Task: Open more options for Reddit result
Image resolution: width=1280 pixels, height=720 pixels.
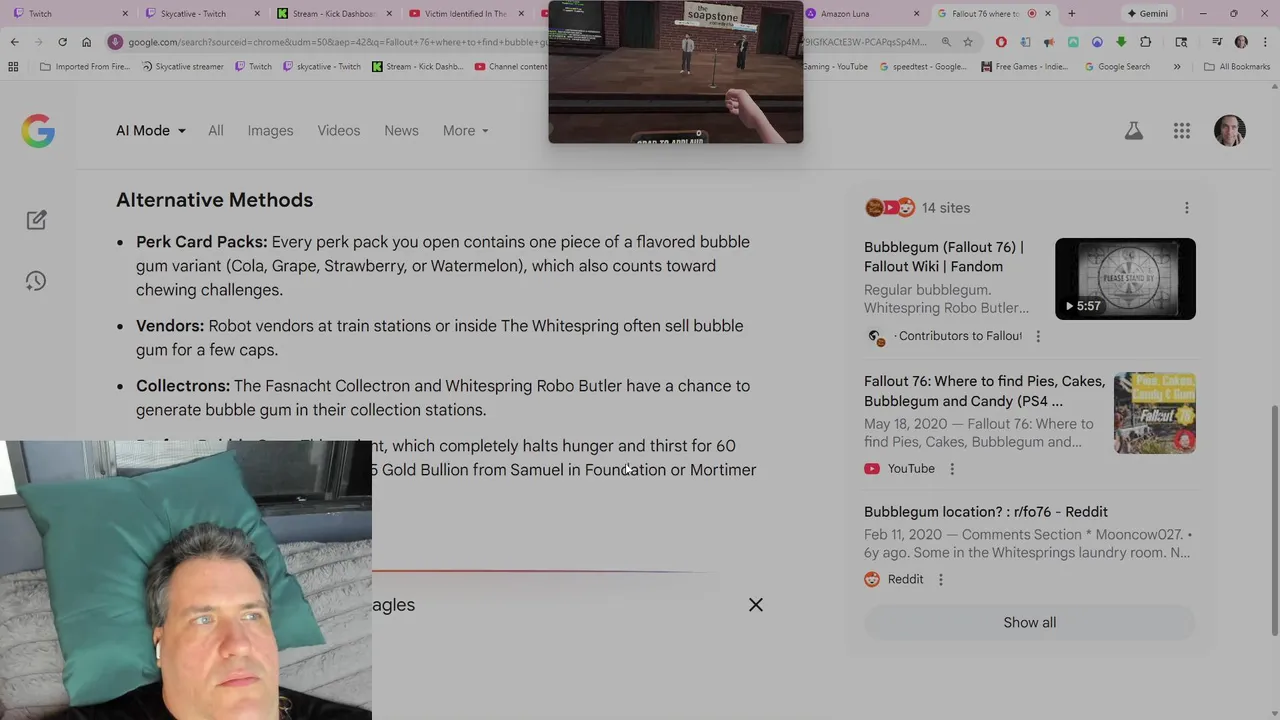Action: coord(940,580)
